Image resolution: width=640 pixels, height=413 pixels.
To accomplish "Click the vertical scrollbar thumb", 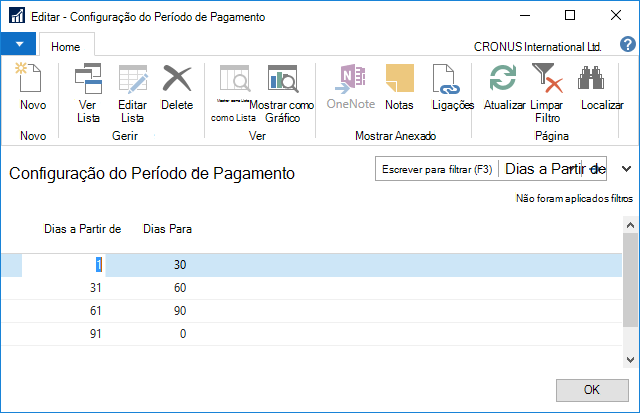I will click(x=630, y=280).
